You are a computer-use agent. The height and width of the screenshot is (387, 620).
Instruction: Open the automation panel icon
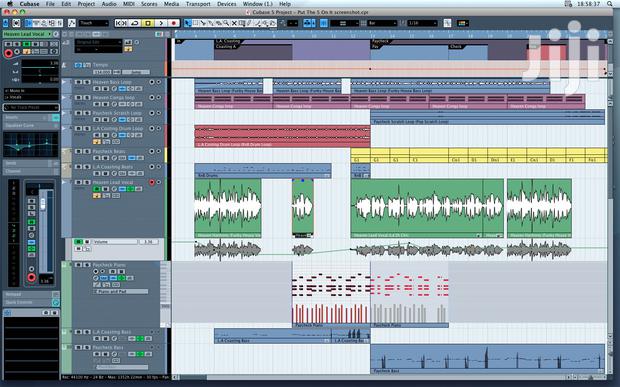pyautogui.click(x=72, y=23)
